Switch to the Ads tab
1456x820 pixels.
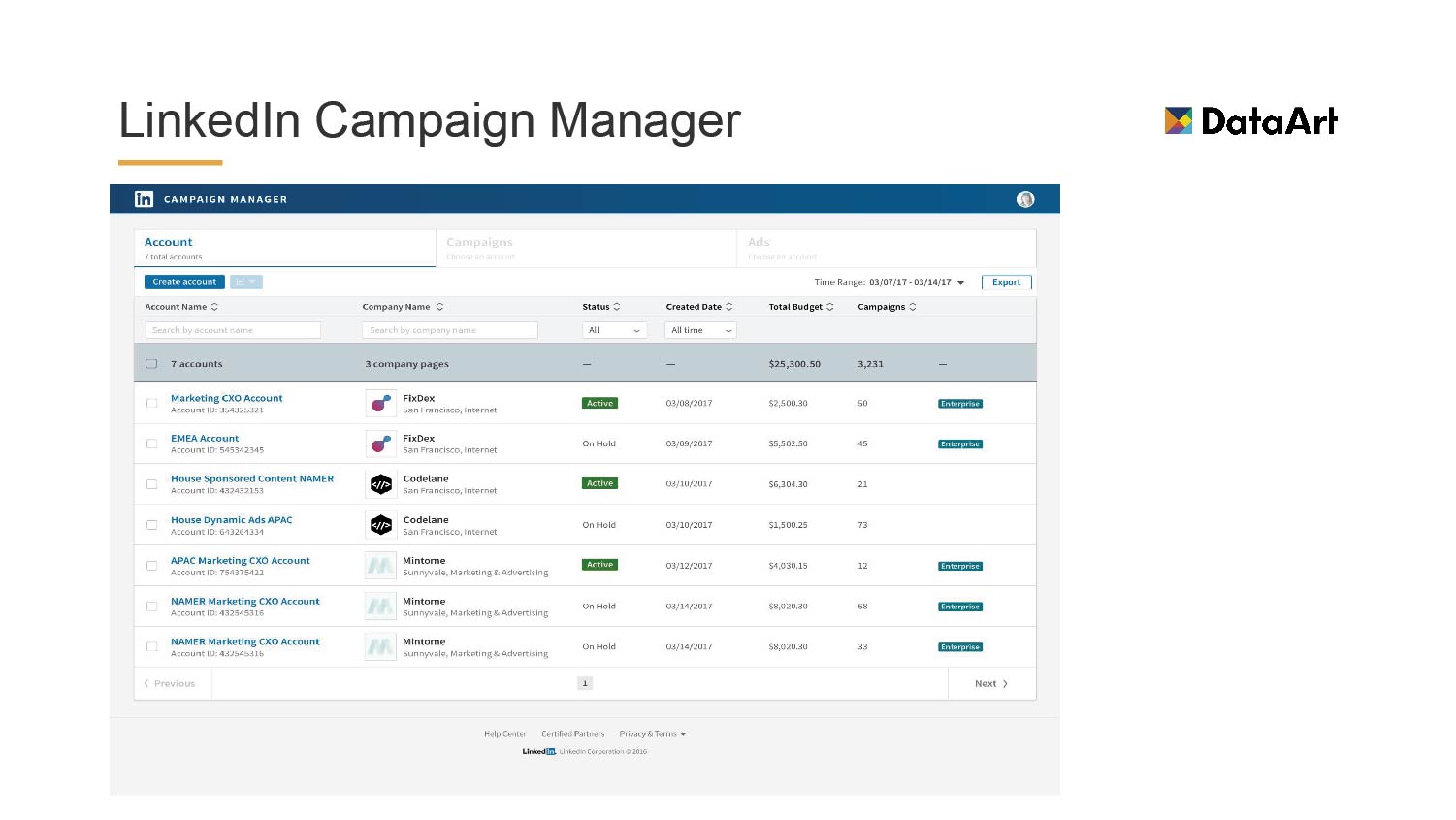pos(887,247)
